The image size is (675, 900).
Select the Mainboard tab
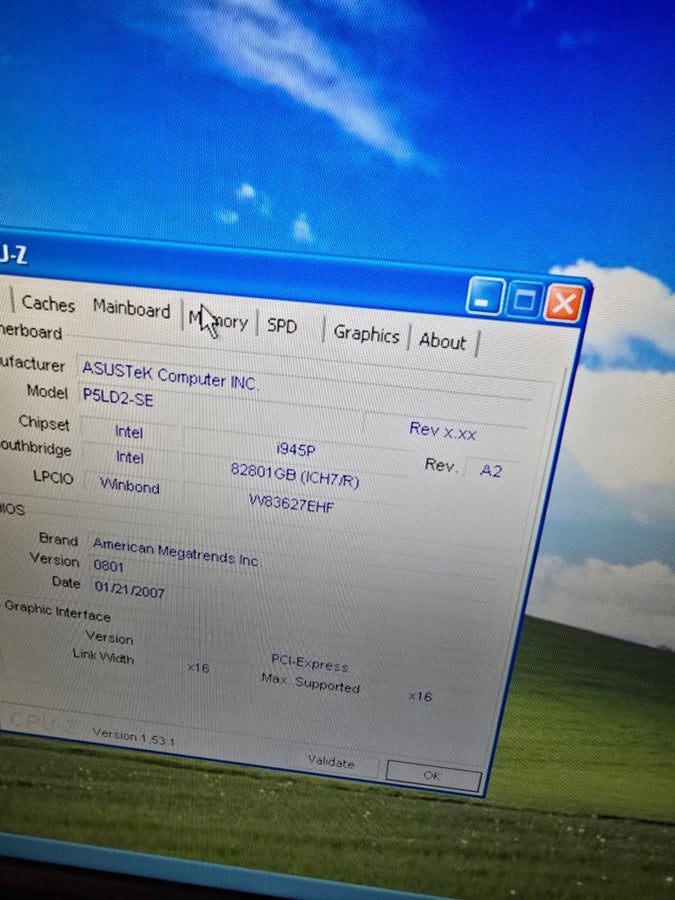pyautogui.click(x=131, y=309)
